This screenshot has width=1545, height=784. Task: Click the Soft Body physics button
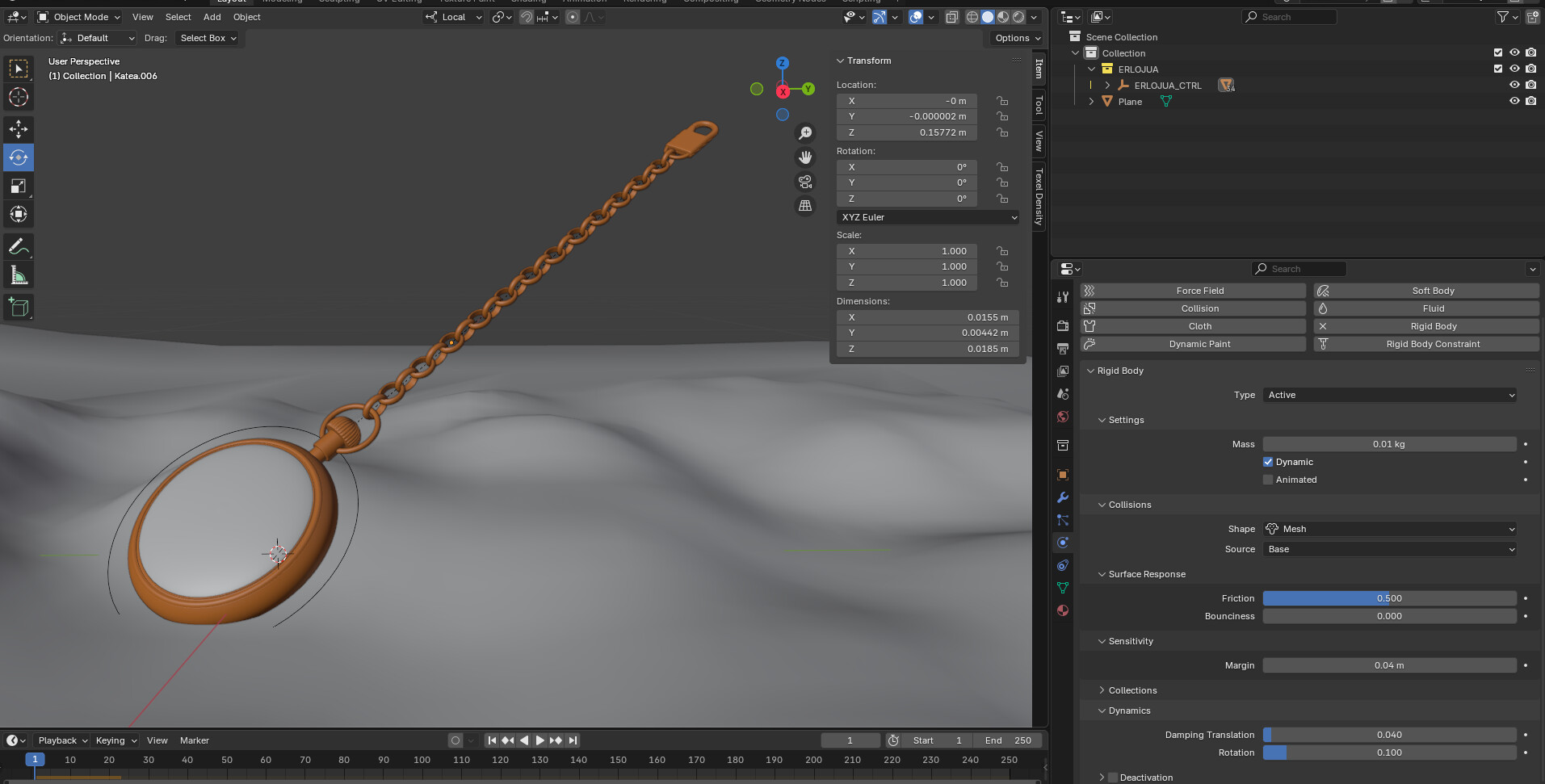pos(1426,291)
